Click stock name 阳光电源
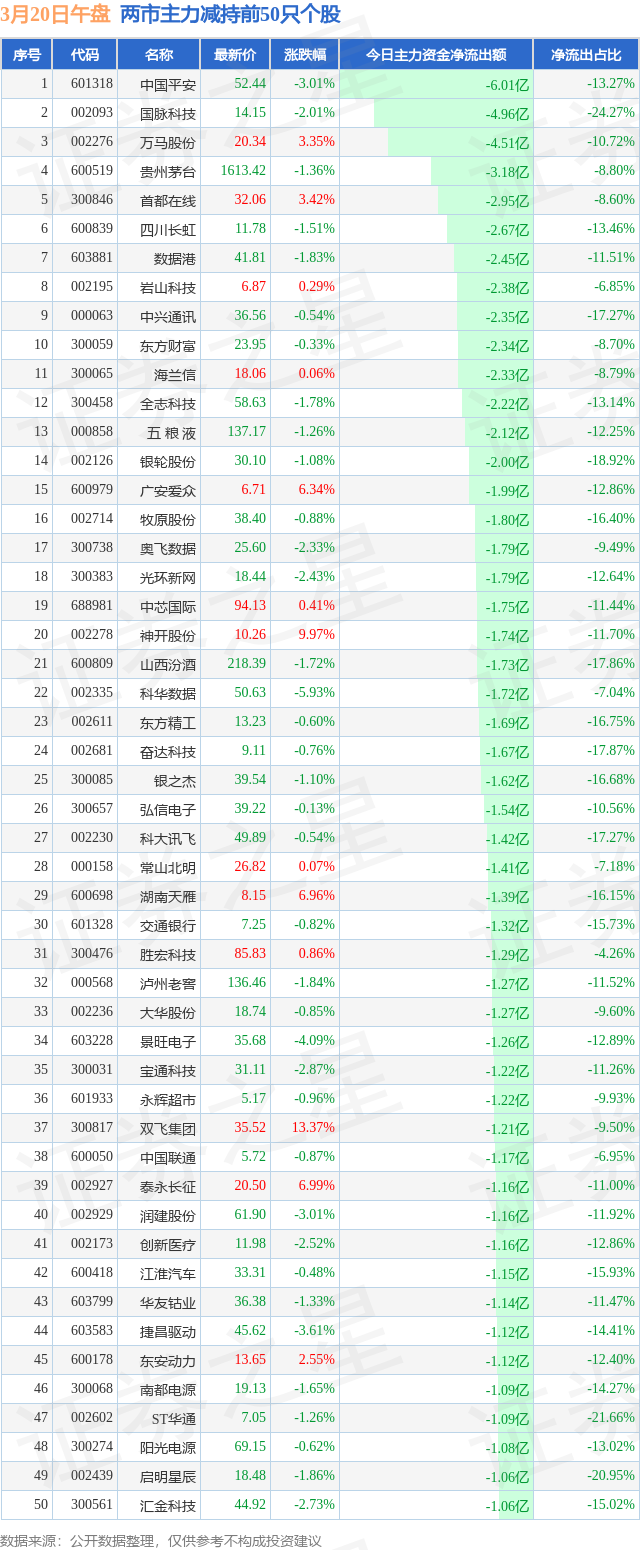 tap(169, 1447)
